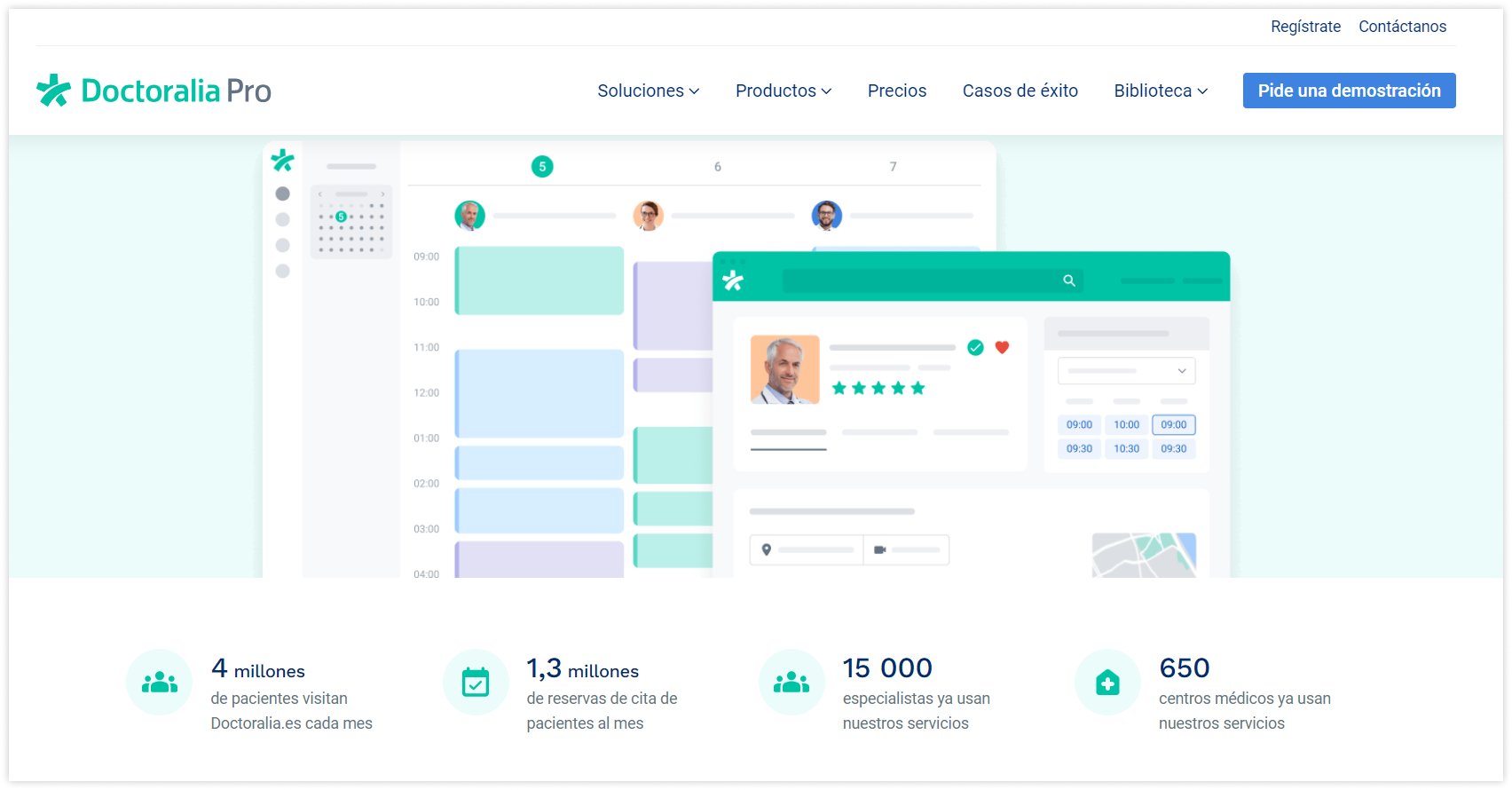The height and width of the screenshot is (790, 1512).
Task: Select the highlighted 09:00 time slot
Action: [x=1173, y=424]
